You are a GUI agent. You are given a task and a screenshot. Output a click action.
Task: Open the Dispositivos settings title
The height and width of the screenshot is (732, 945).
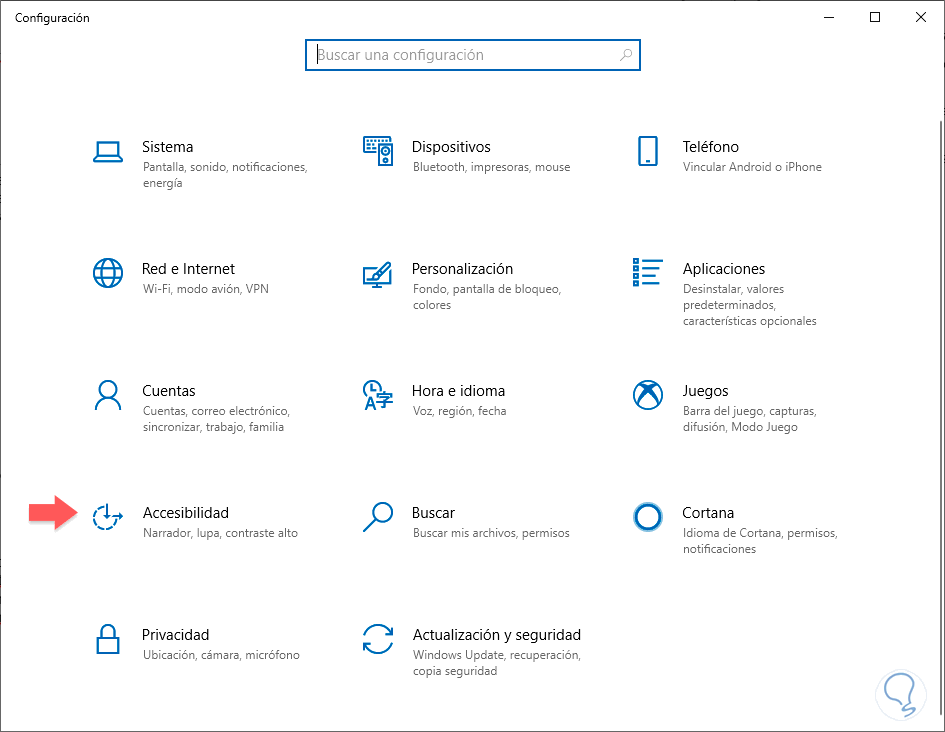coord(451,147)
